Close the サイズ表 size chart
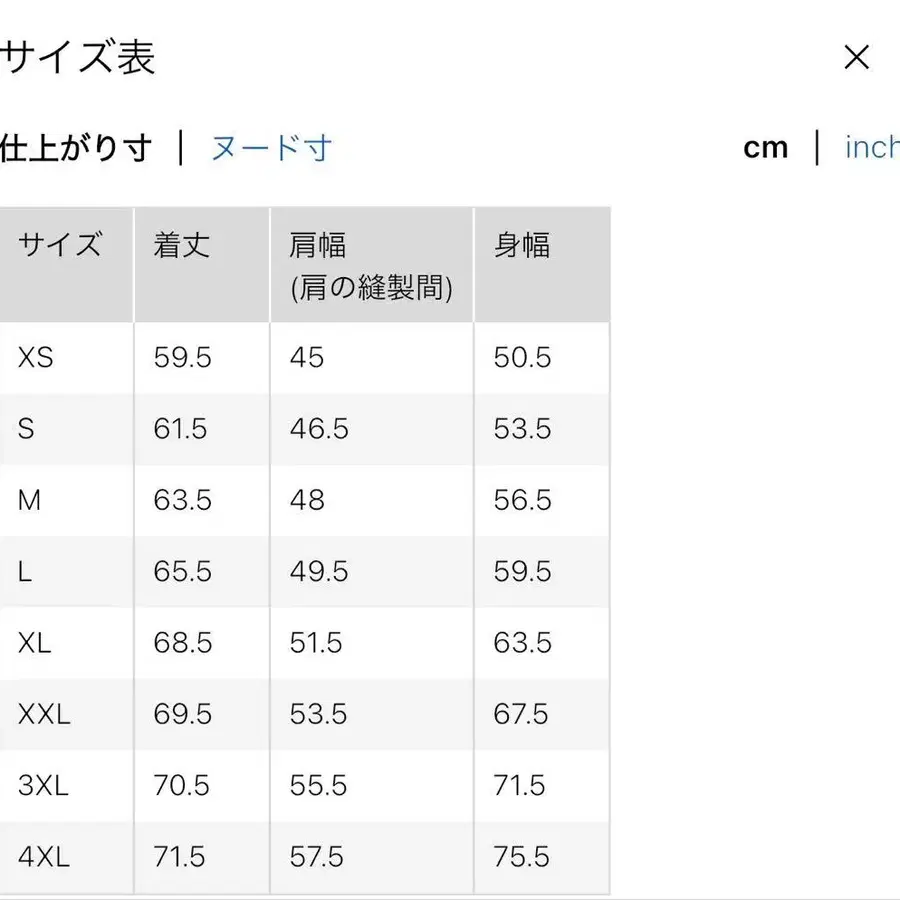This screenshot has width=900, height=900. (856, 58)
